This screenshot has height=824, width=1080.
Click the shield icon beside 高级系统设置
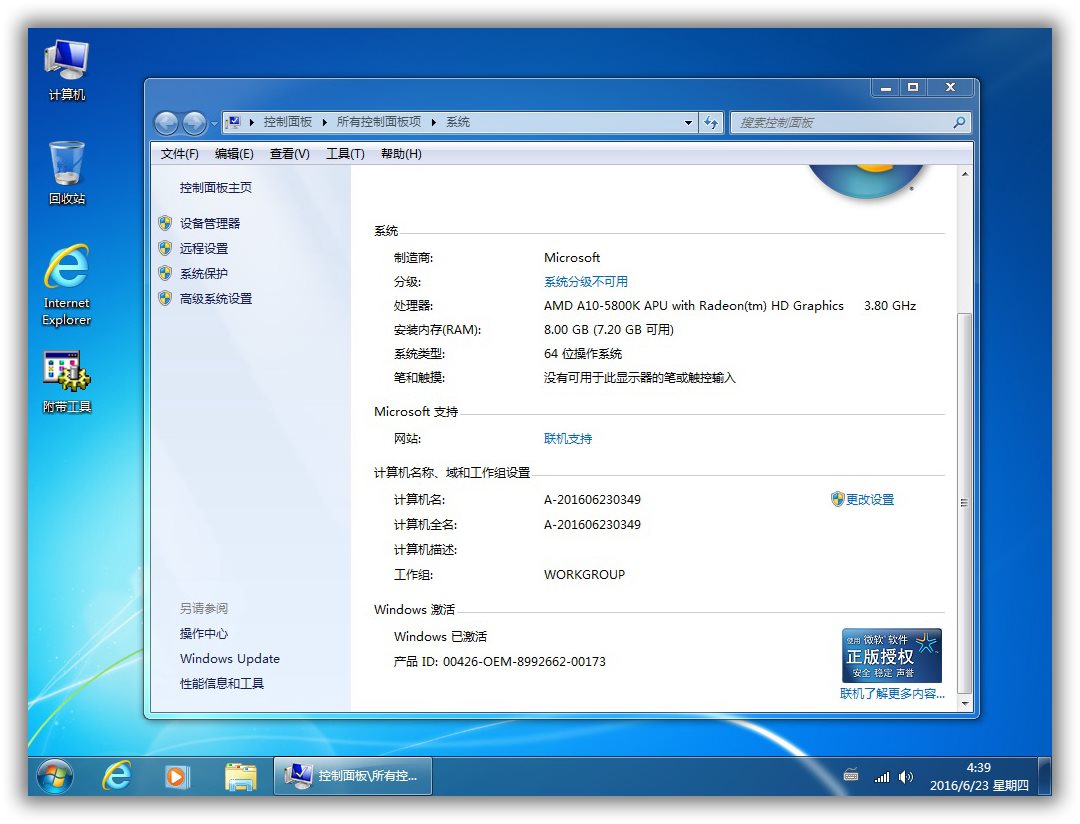point(165,298)
